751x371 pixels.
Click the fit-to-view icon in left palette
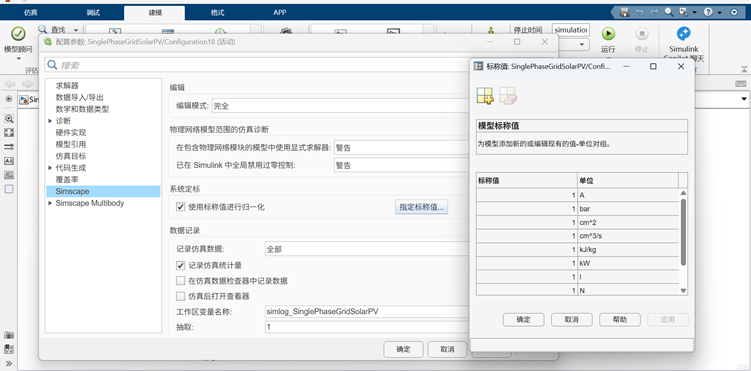pos(9,133)
